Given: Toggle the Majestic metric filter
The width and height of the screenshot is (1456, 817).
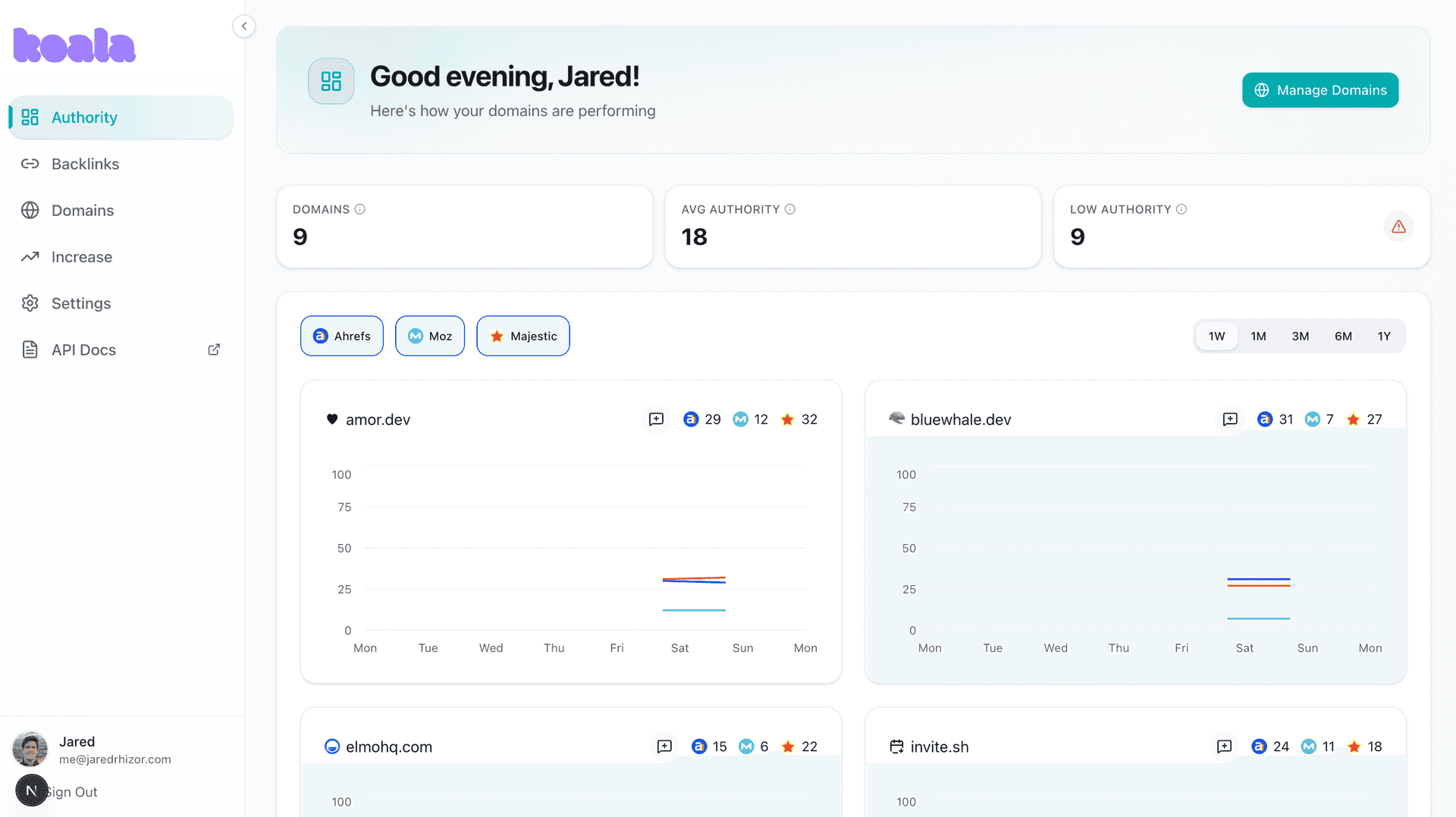Looking at the screenshot, I should click(x=523, y=336).
